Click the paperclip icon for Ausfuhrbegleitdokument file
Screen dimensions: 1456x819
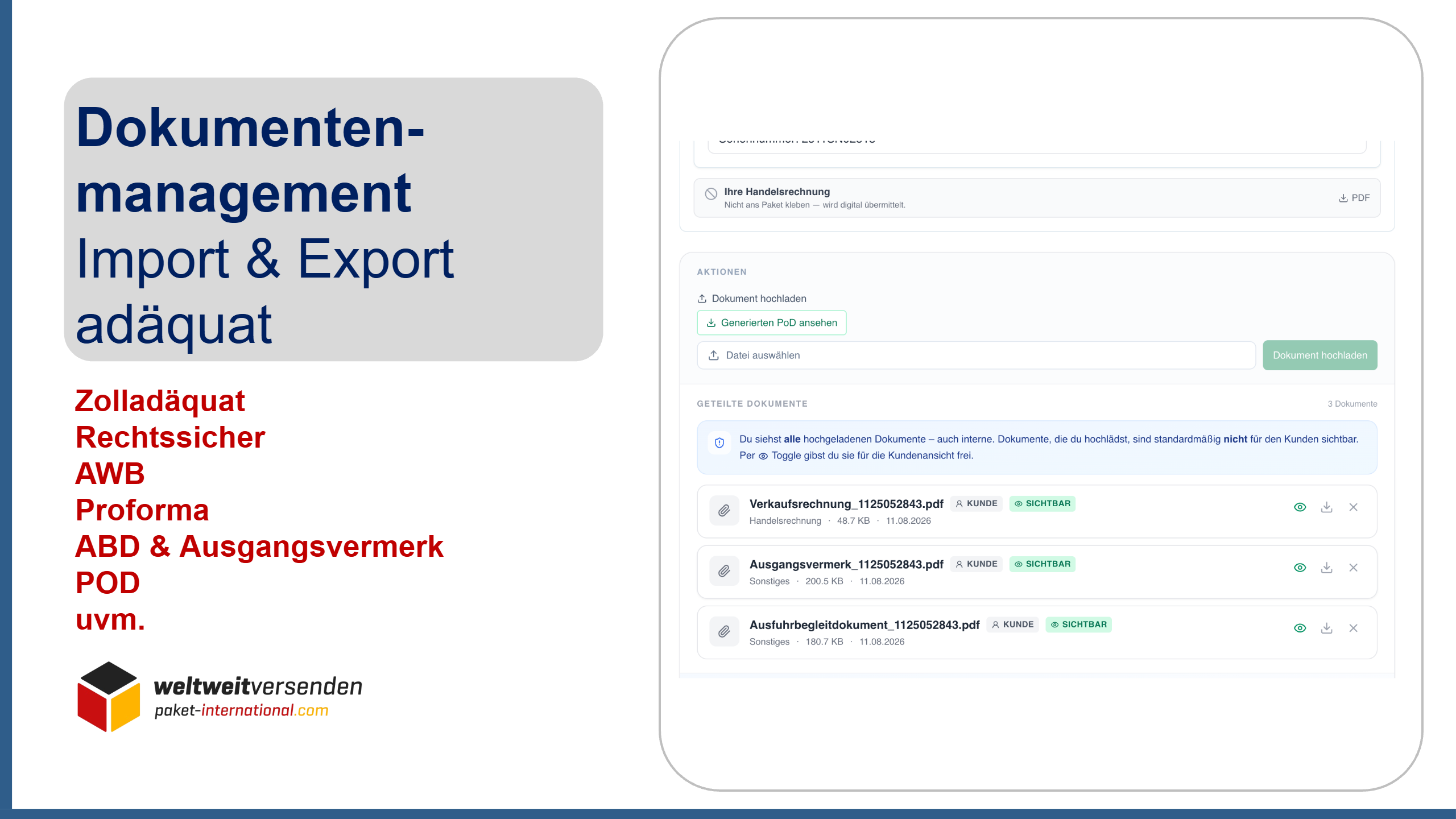(724, 631)
